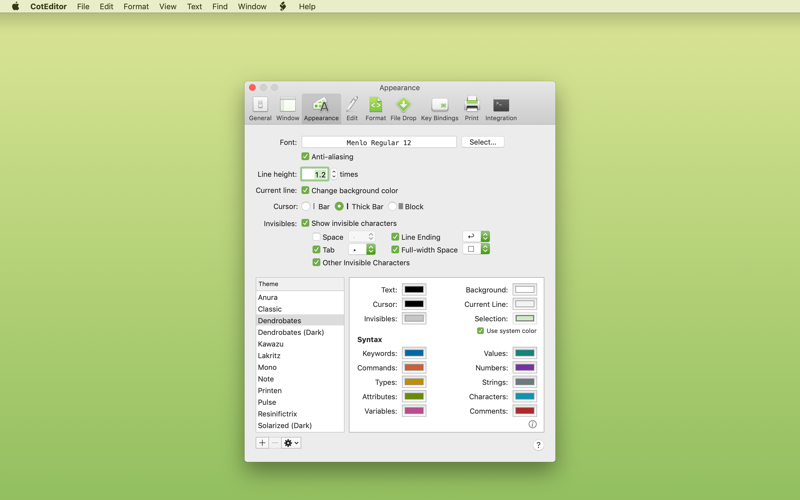Click the Variables color swatch
Image resolution: width=800 pixels, height=500 pixels.
414,411
